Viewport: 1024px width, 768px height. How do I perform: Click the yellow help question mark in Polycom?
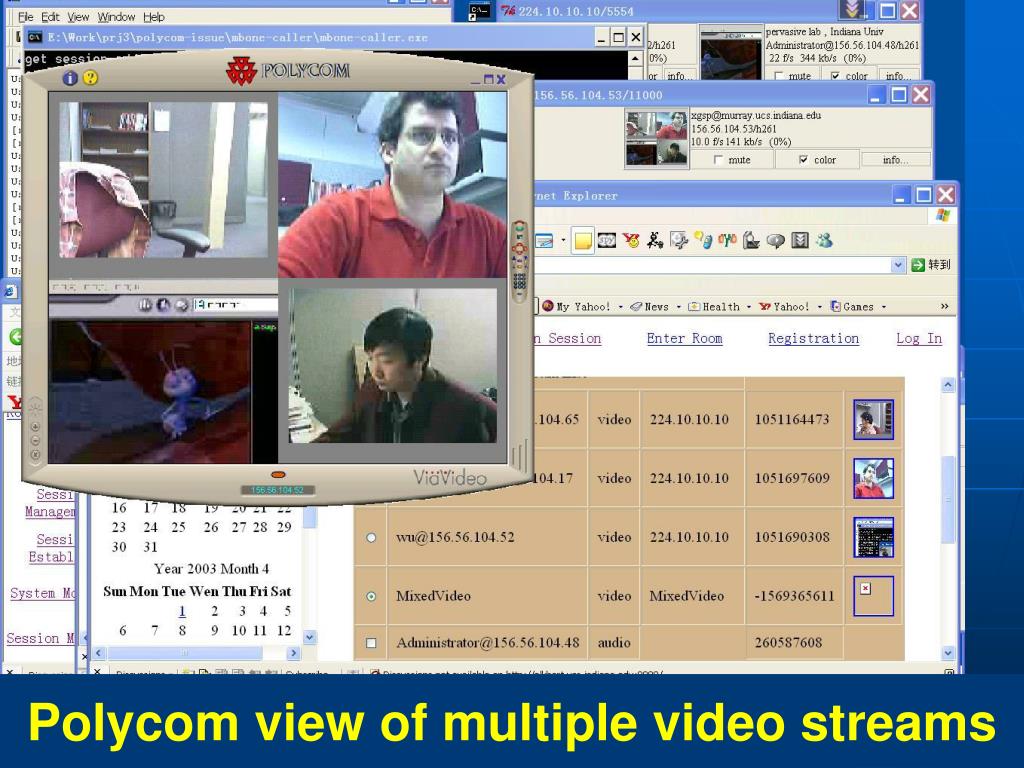(x=91, y=78)
